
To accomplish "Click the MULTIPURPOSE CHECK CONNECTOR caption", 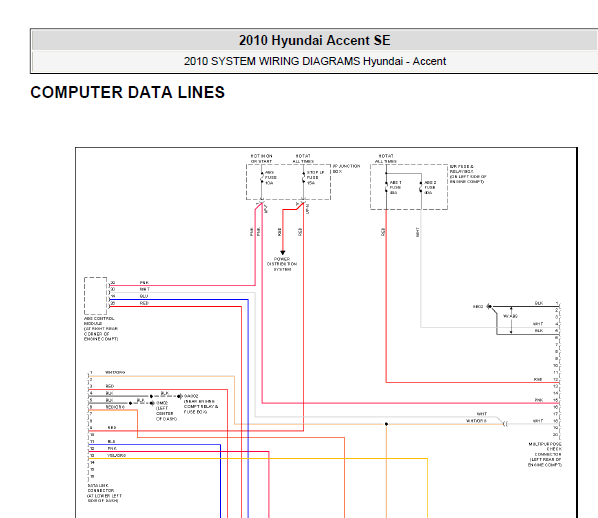I will [x=545, y=454].
